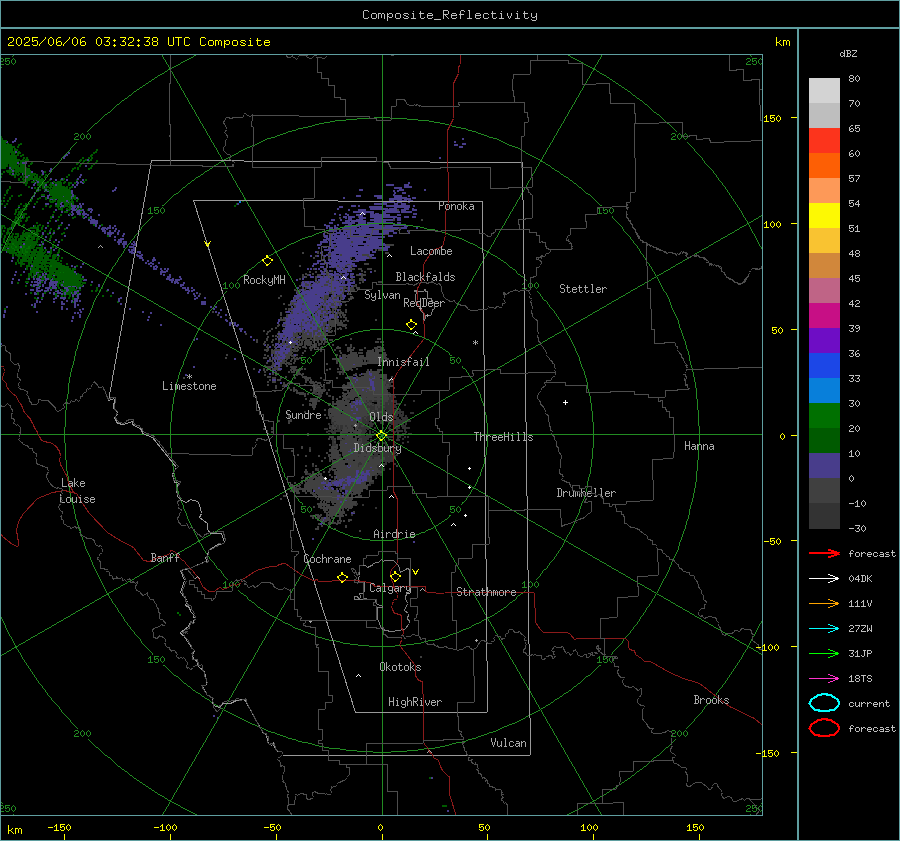This screenshot has height=841, width=900.
Task: Click the yellow diamond marker near Cochrane
Action: coord(343,577)
